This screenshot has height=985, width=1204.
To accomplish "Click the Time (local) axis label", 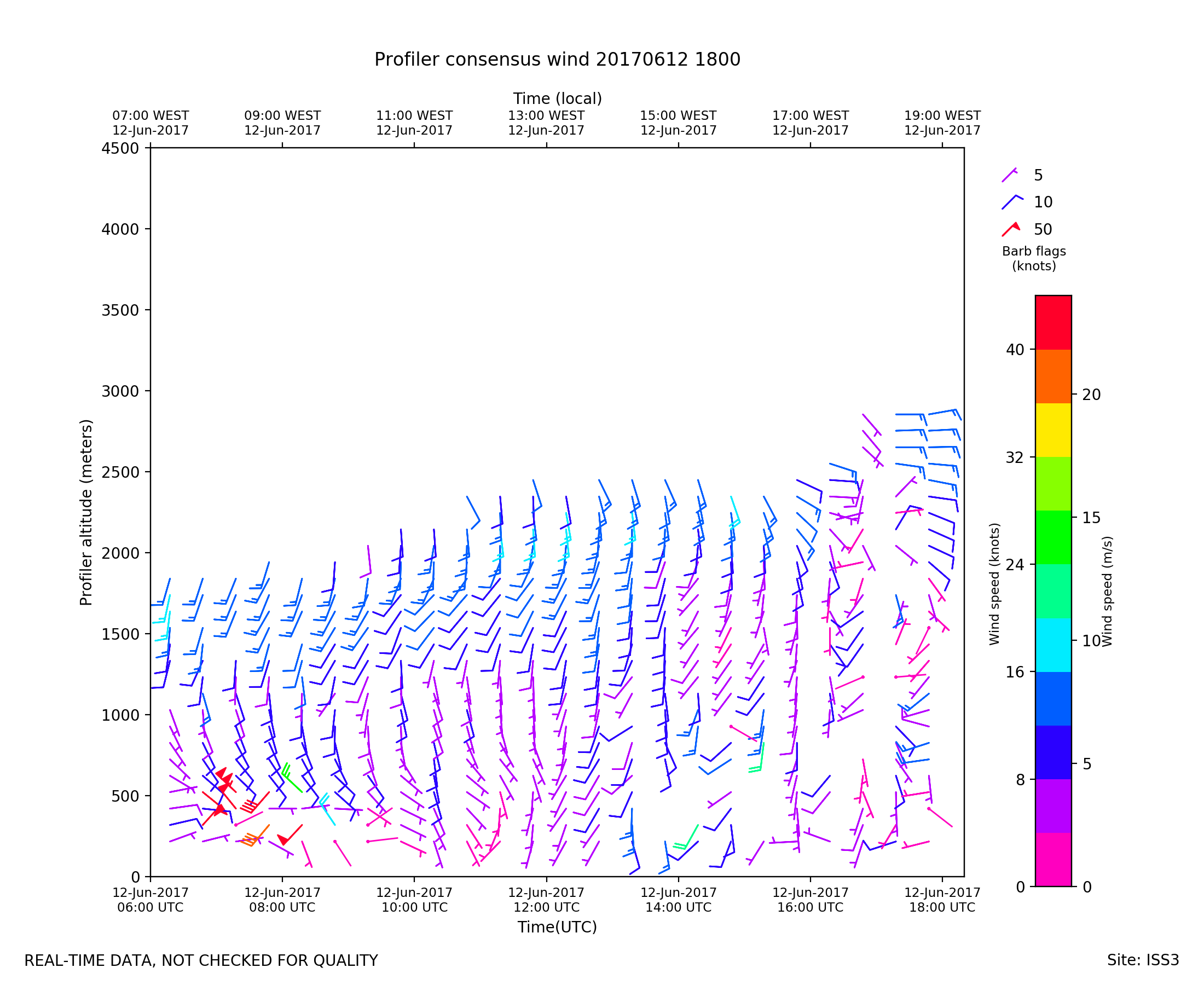I will (557, 99).
